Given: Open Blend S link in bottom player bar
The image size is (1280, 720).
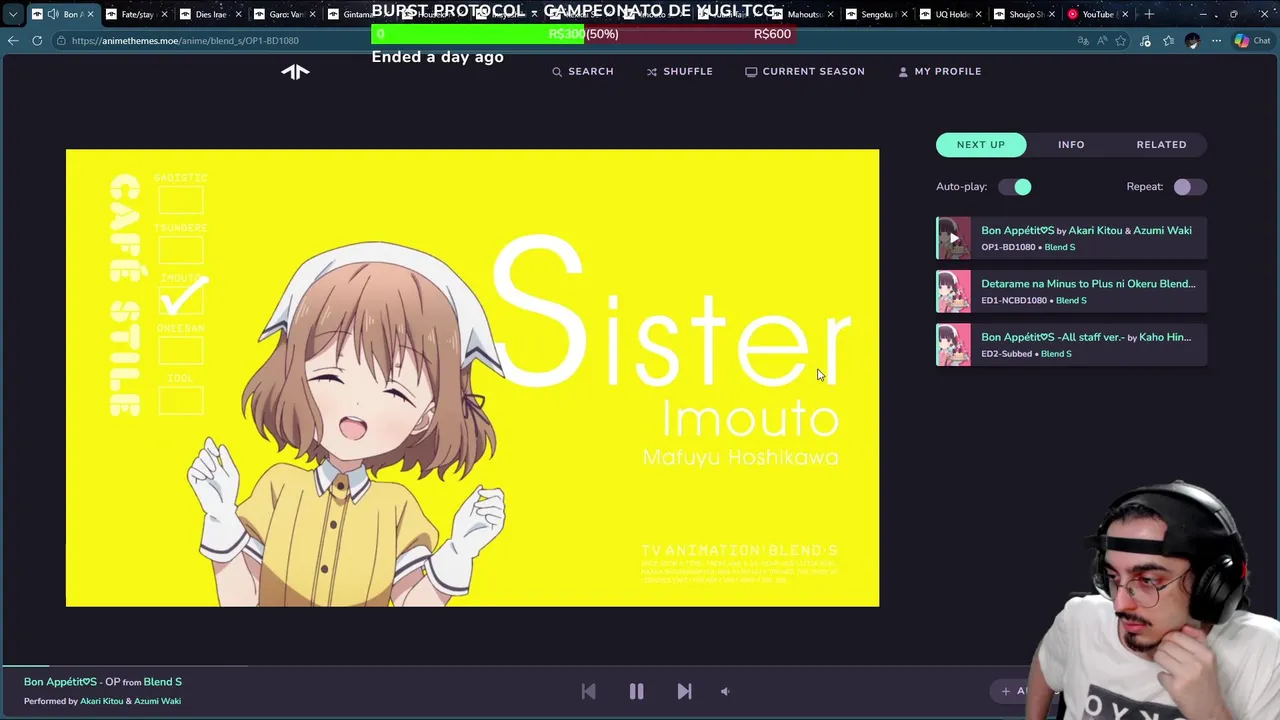Looking at the screenshot, I should 162,682.
